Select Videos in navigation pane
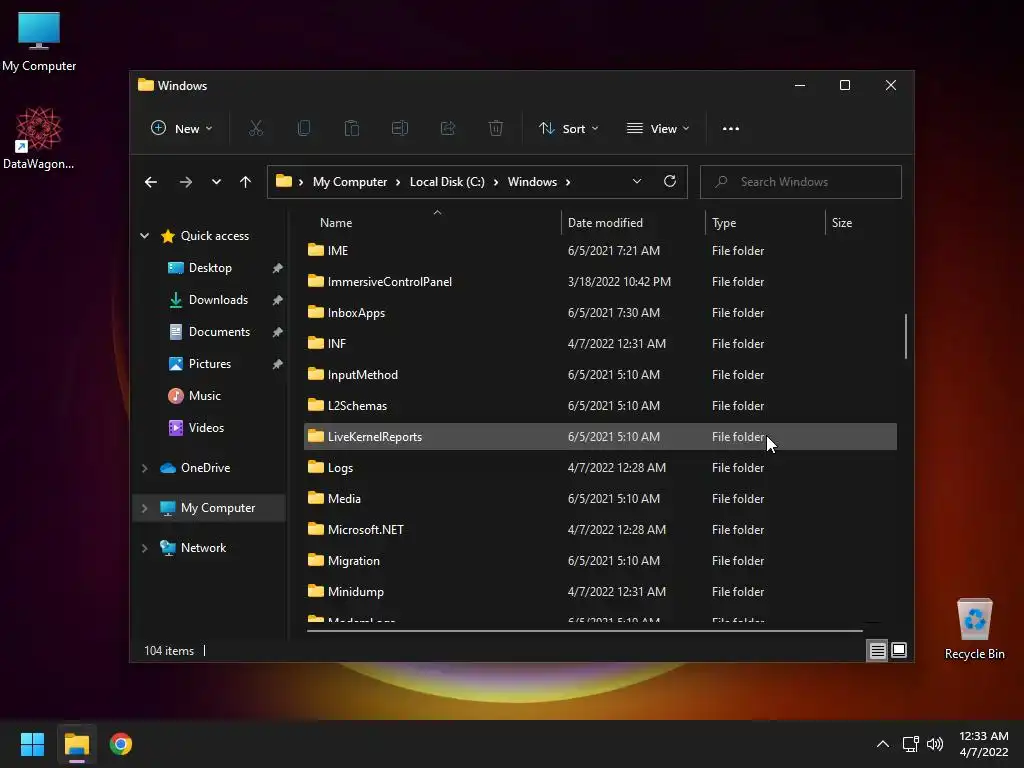 [x=206, y=428]
